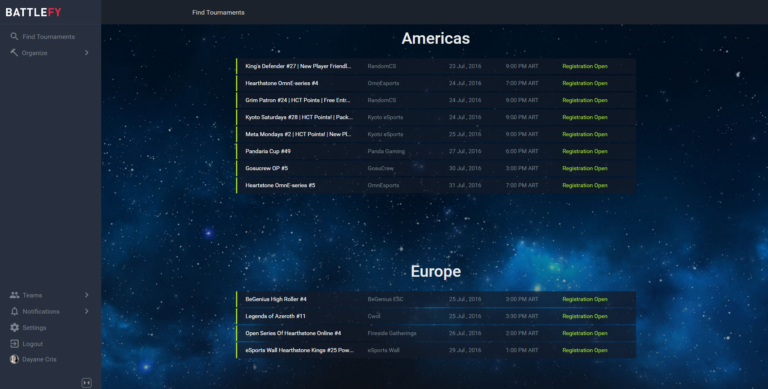The width and height of the screenshot is (768, 389).
Task: Click the Organize hammer icon
Action: 14,52
